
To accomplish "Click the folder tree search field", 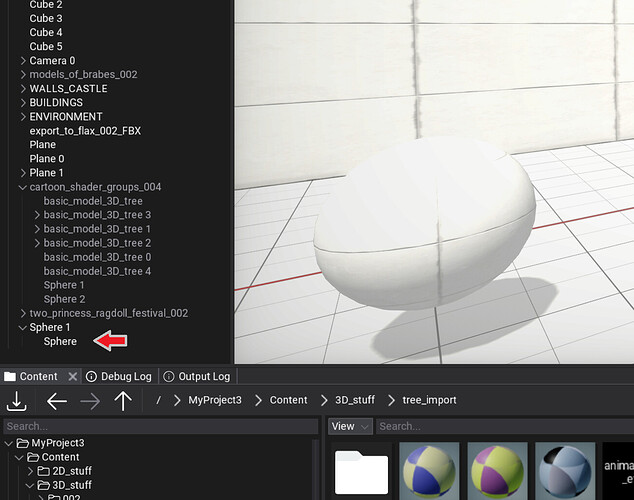I will point(160,426).
